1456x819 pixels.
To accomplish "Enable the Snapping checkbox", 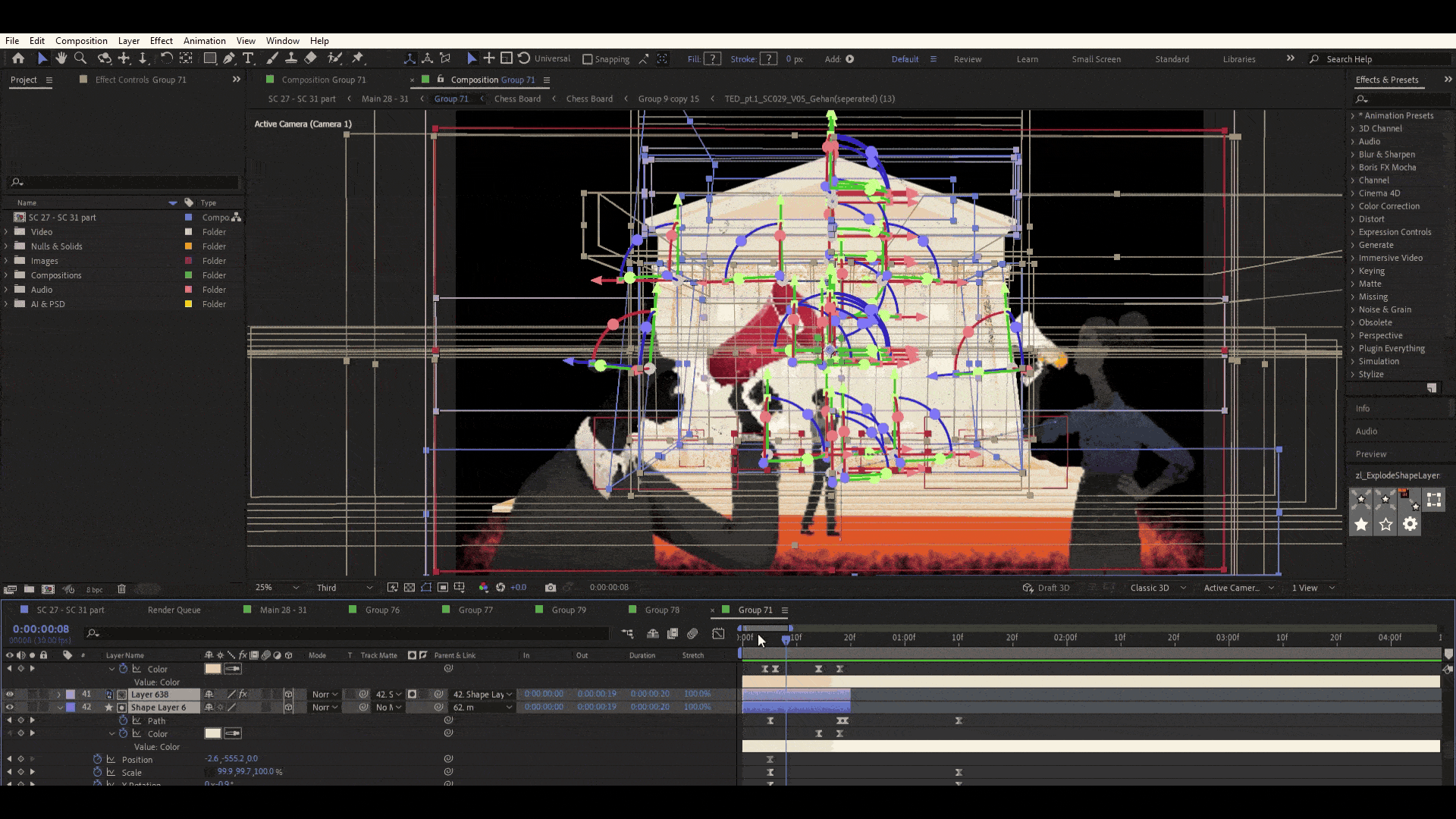I will pyautogui.click(x=587, y=59).
